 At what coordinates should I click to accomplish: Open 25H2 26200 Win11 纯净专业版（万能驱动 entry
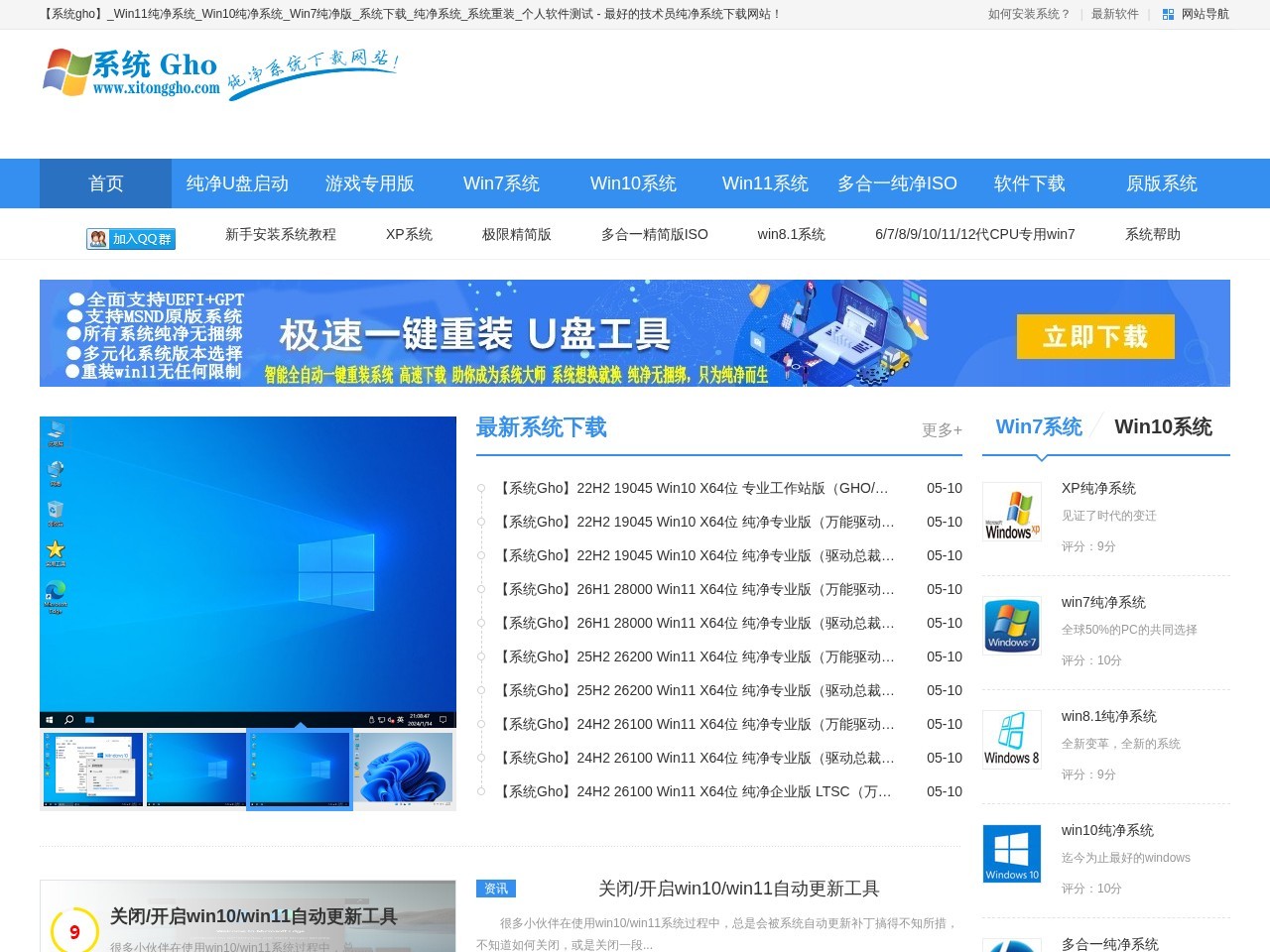click(x=695, y=656)
